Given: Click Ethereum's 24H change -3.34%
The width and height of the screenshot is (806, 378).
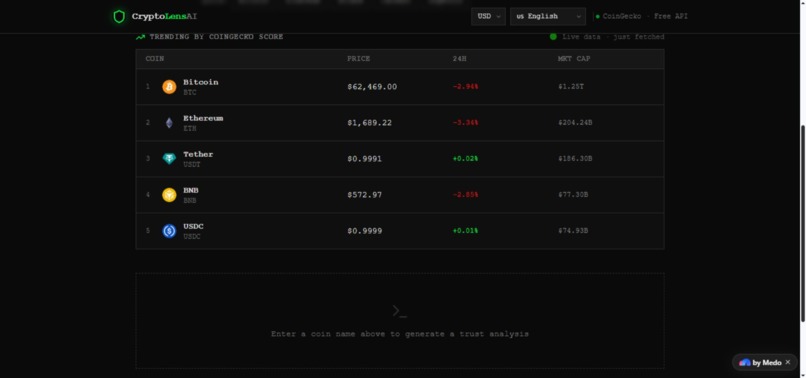Looking at the screenshot, I should 465,123.
